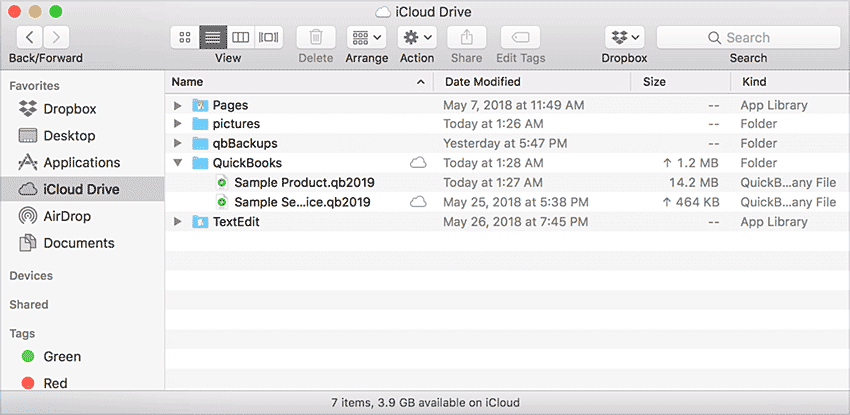Click the Dropbox sidebar icon

(x=28, y=109)
